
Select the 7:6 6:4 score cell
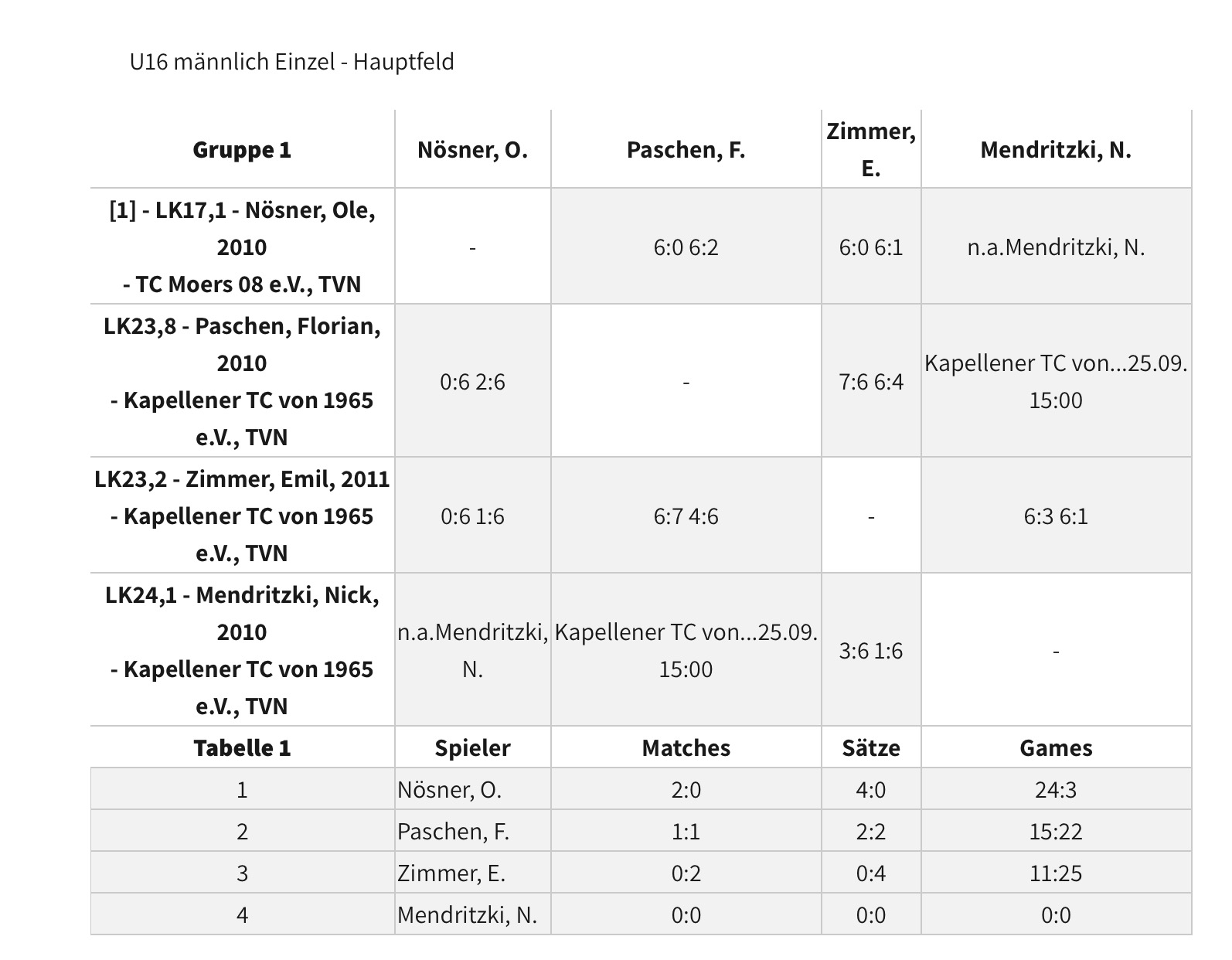pyautogui.click(x=870, y=382)
